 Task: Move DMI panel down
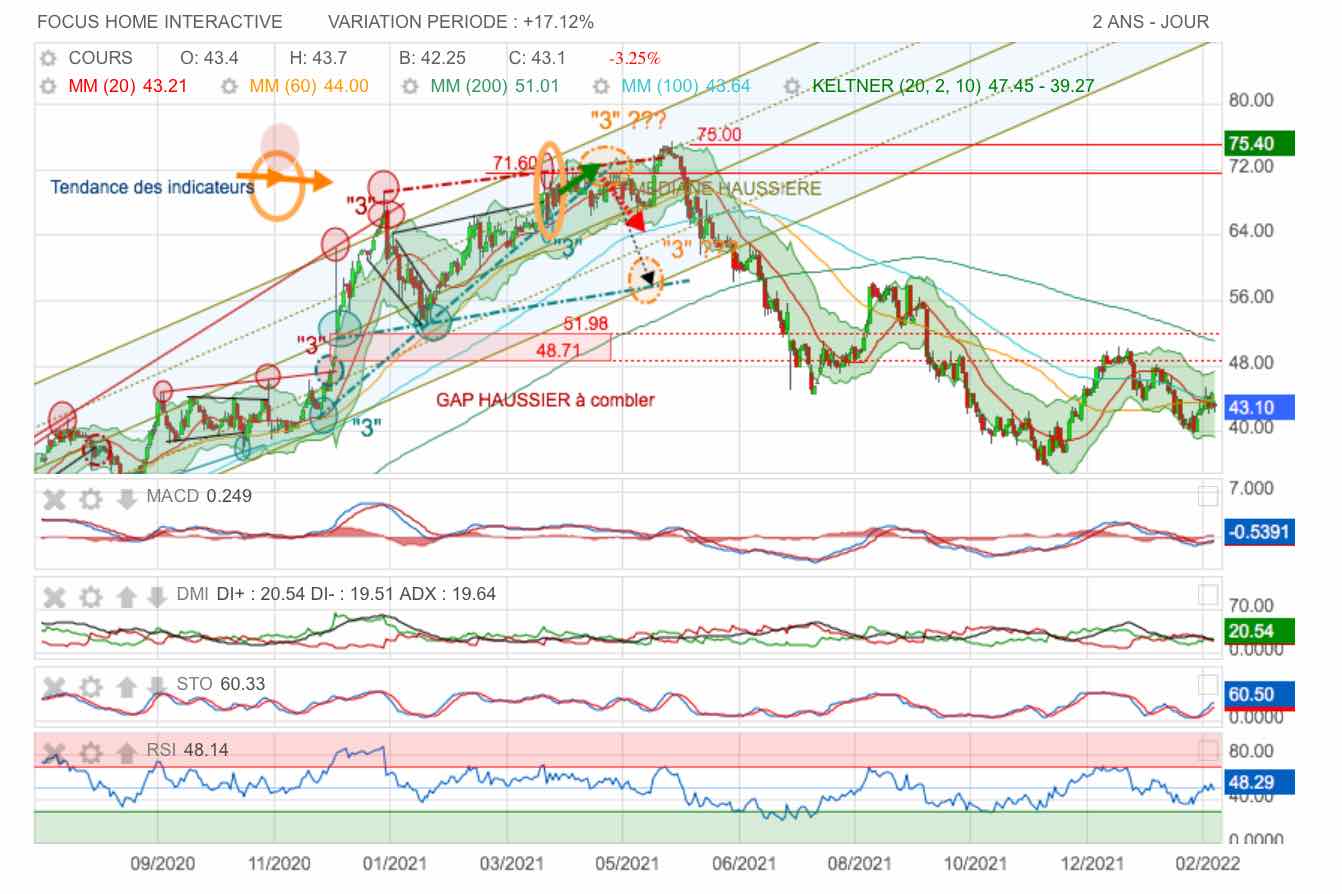(157, 597)
